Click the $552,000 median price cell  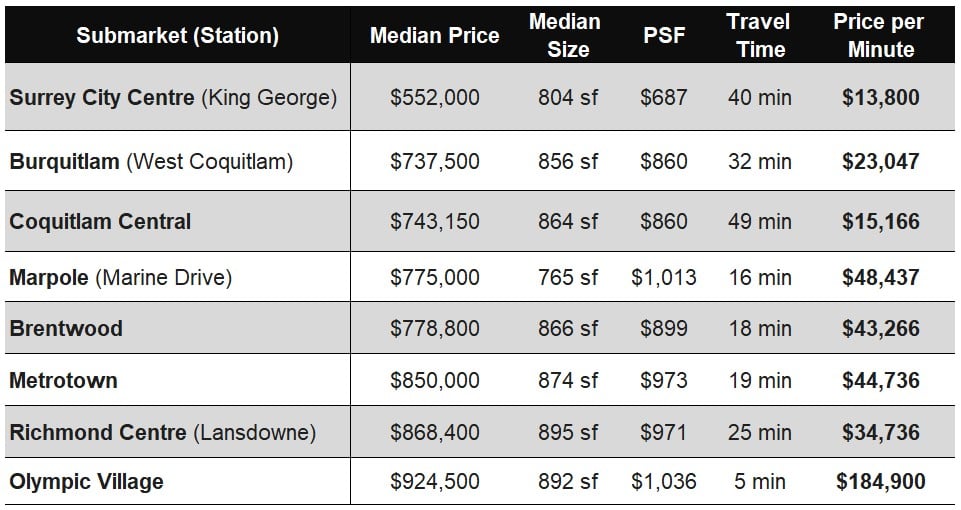pyautogui.click(x=434, y=98)
